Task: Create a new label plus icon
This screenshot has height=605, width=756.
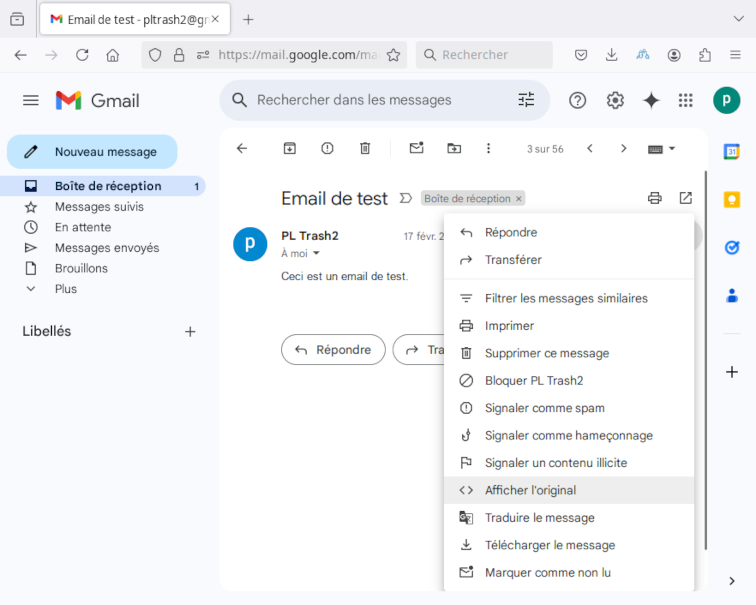Action: tap(190, 332)
